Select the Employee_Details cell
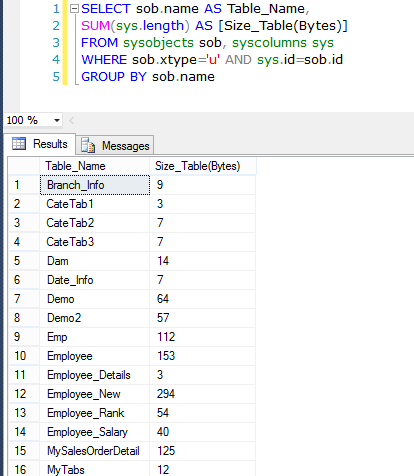The image size is (414, 476). pyautogui.click(x=95, y=375)
